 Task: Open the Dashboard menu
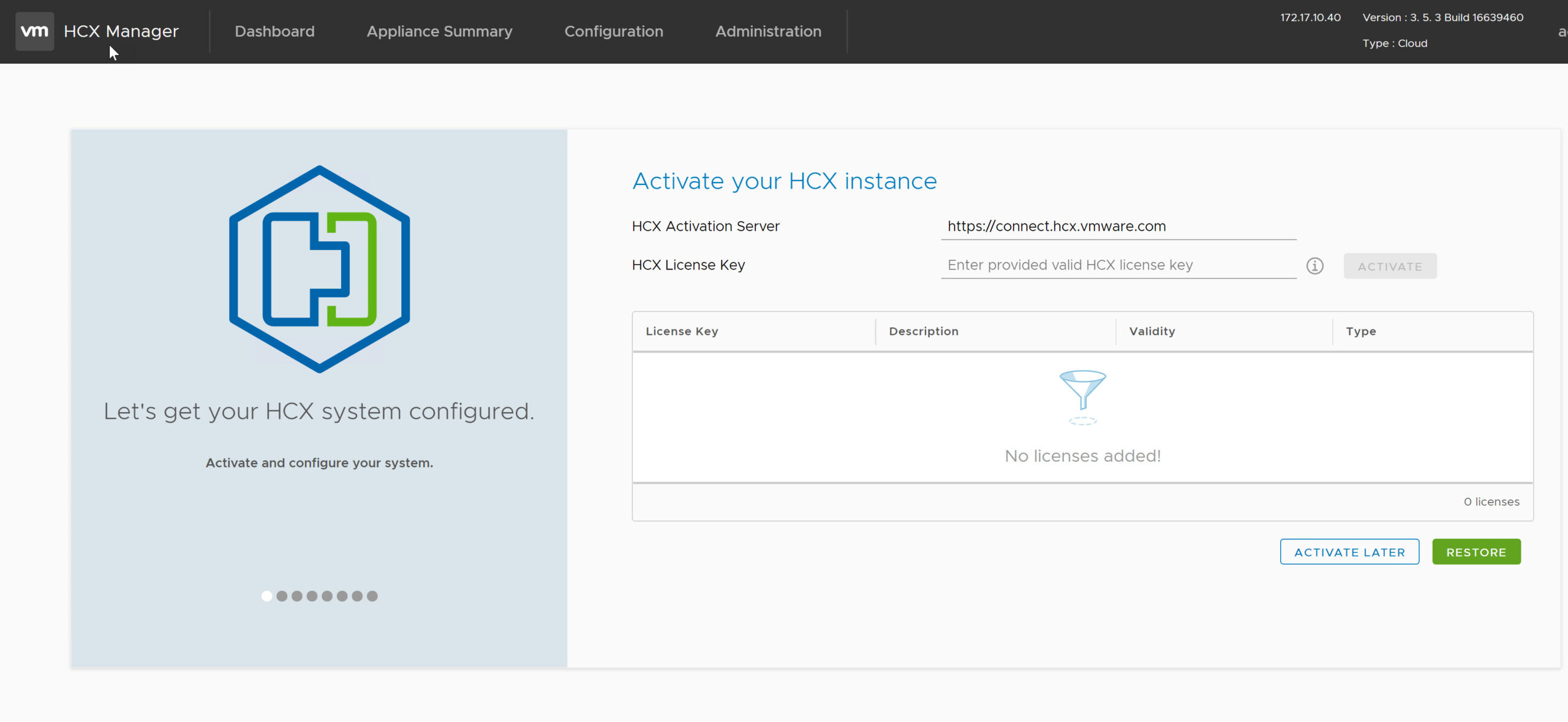coord(274,31)
